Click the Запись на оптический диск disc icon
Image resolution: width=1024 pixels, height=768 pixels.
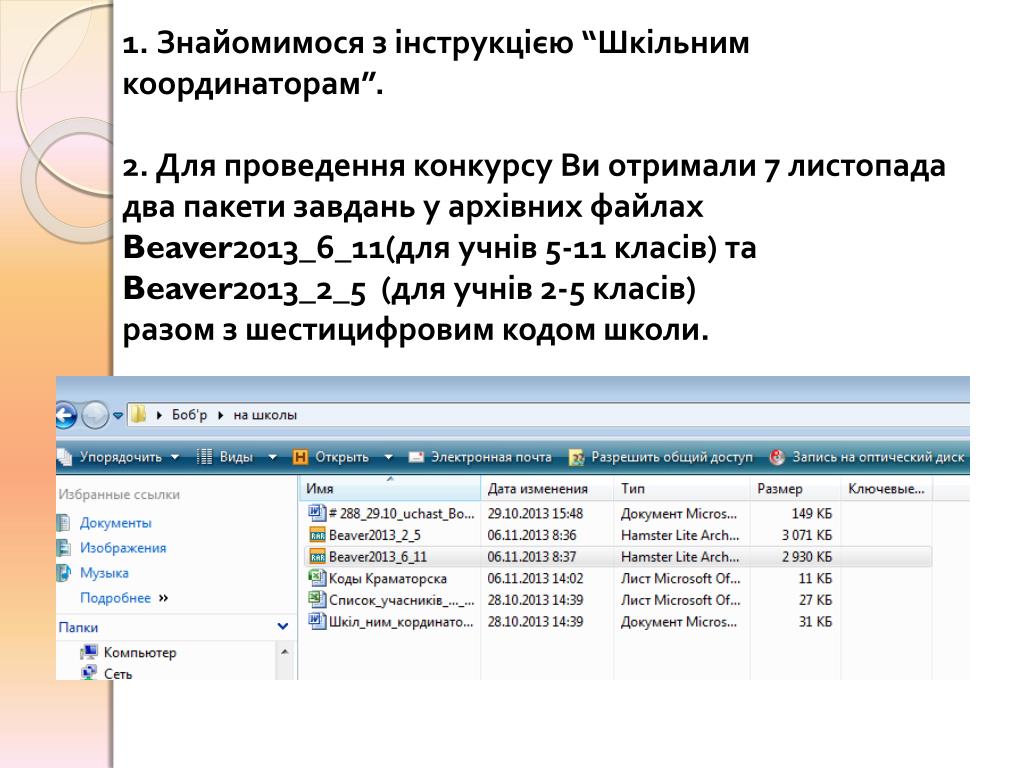point(776,457)
